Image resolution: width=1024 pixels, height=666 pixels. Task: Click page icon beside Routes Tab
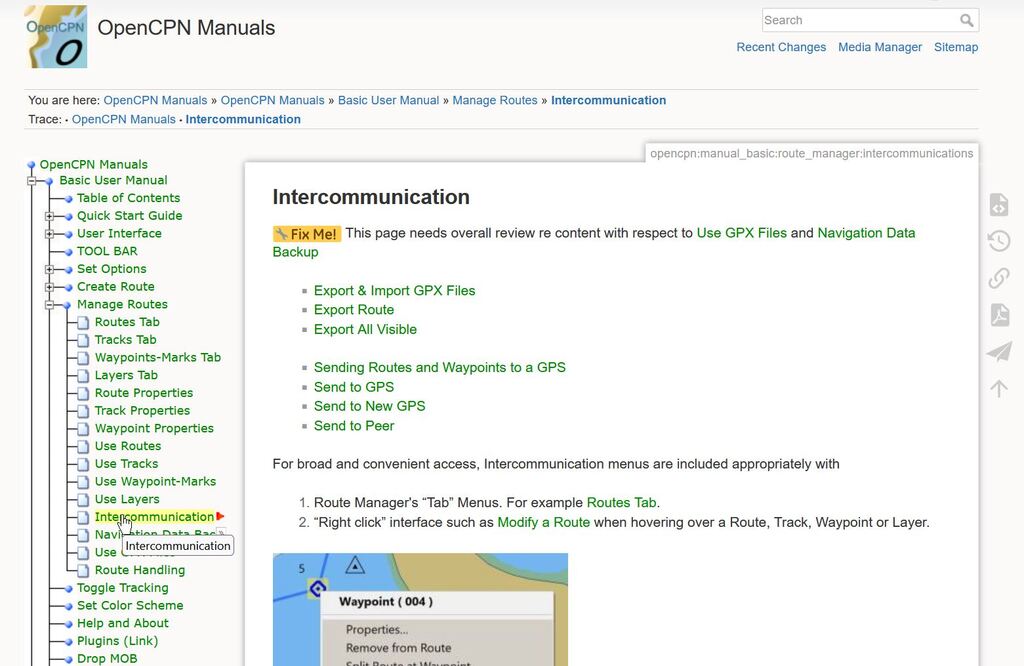pyautogui.click(x=83, y=323)
